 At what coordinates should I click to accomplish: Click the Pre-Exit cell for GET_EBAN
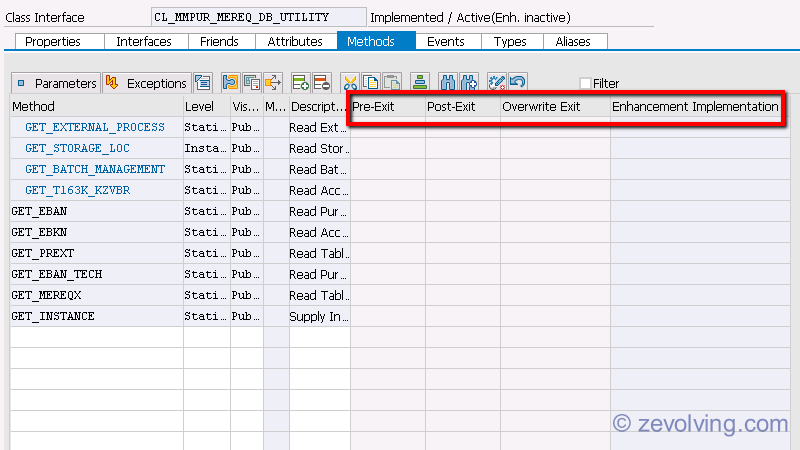click(x=388, y=211)
